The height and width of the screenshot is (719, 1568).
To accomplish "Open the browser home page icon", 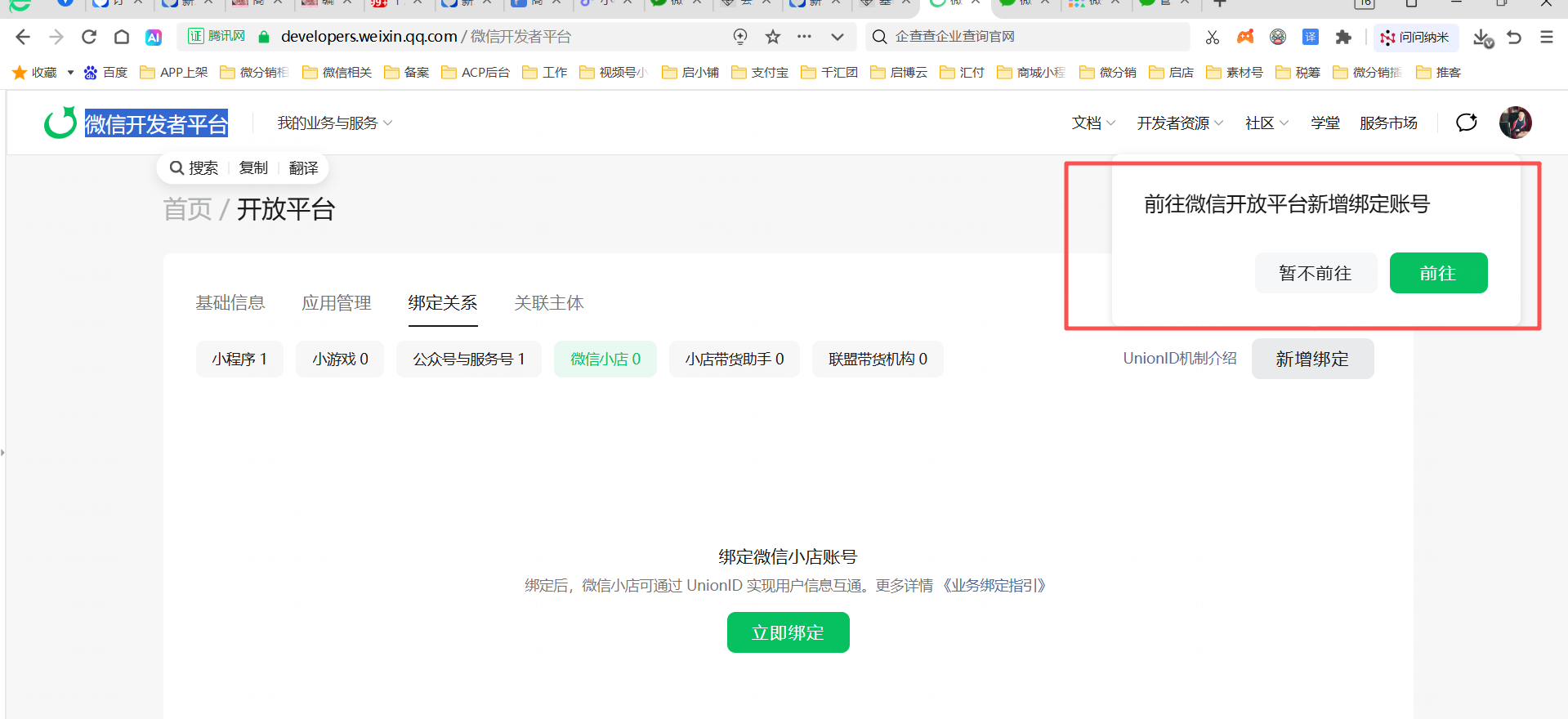I will click(x=122, y=37).
